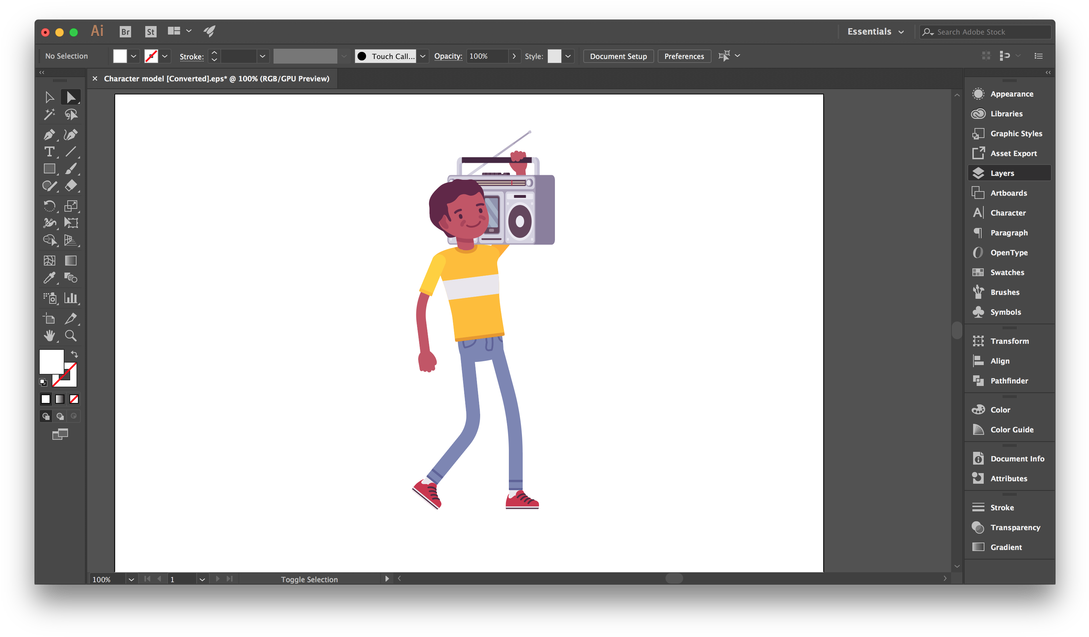Select the Rotate tool
This screenshot has height=637, width=1089.
[49, 206]
